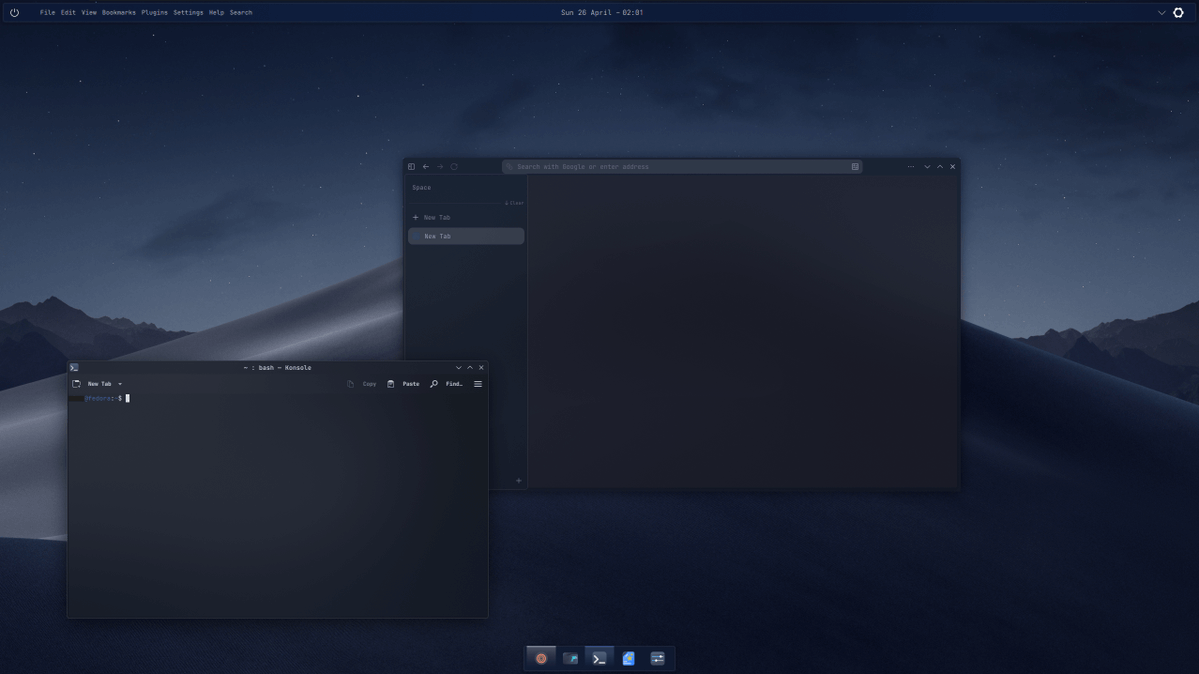1199x674 pixels.
Task: Open the Plugins menu
Action: 154,12
